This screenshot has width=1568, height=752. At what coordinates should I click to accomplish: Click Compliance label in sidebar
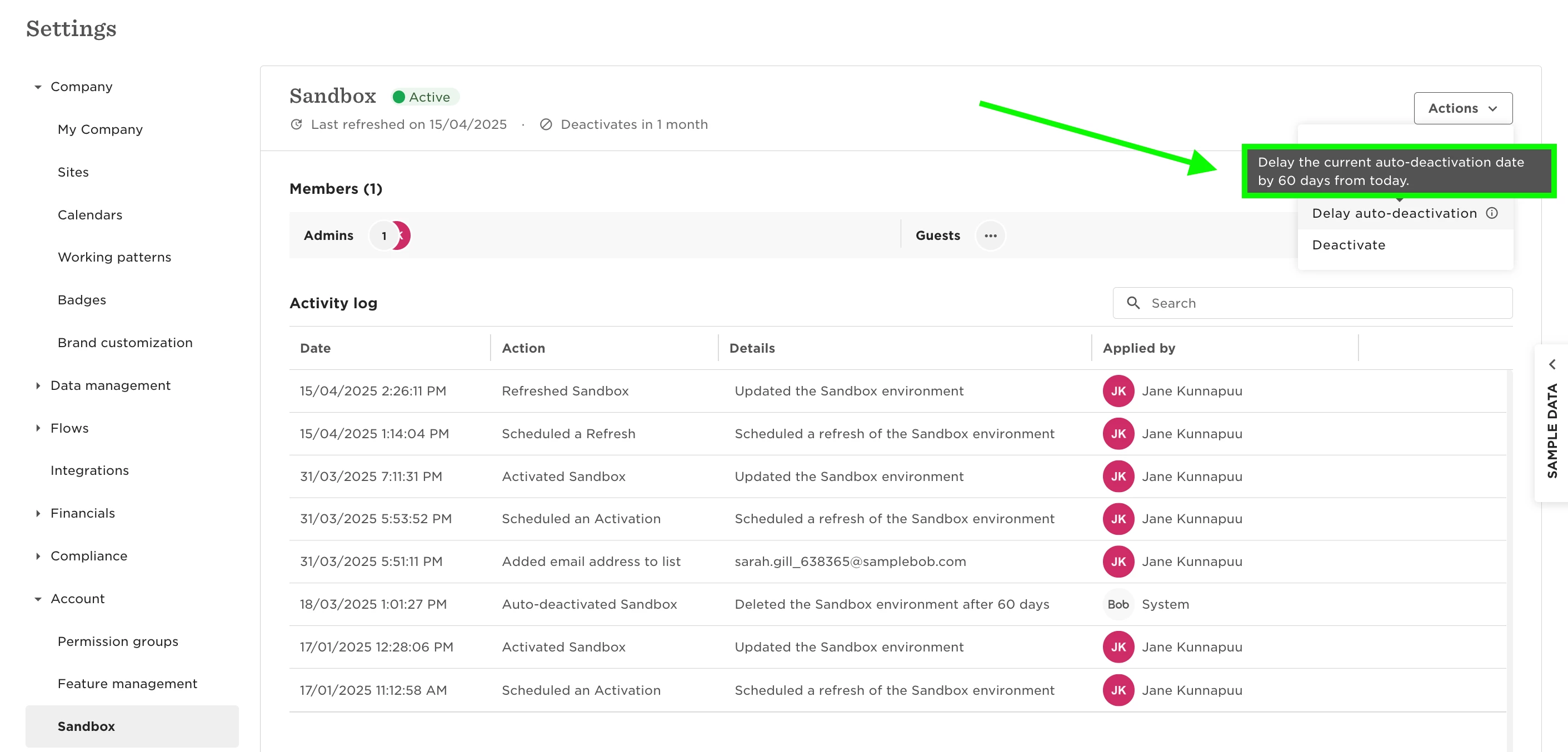(89, 556)
